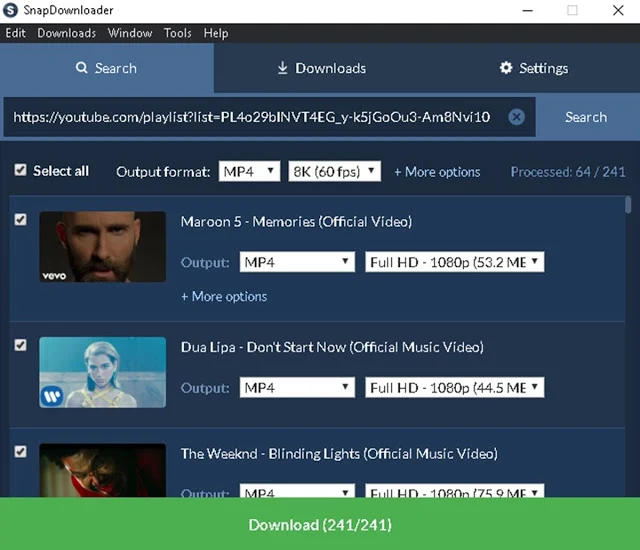Screen dimensions: 640x550
Task: Open Maroon 5 MP4 output dropdown
Action: coord(297,262)
